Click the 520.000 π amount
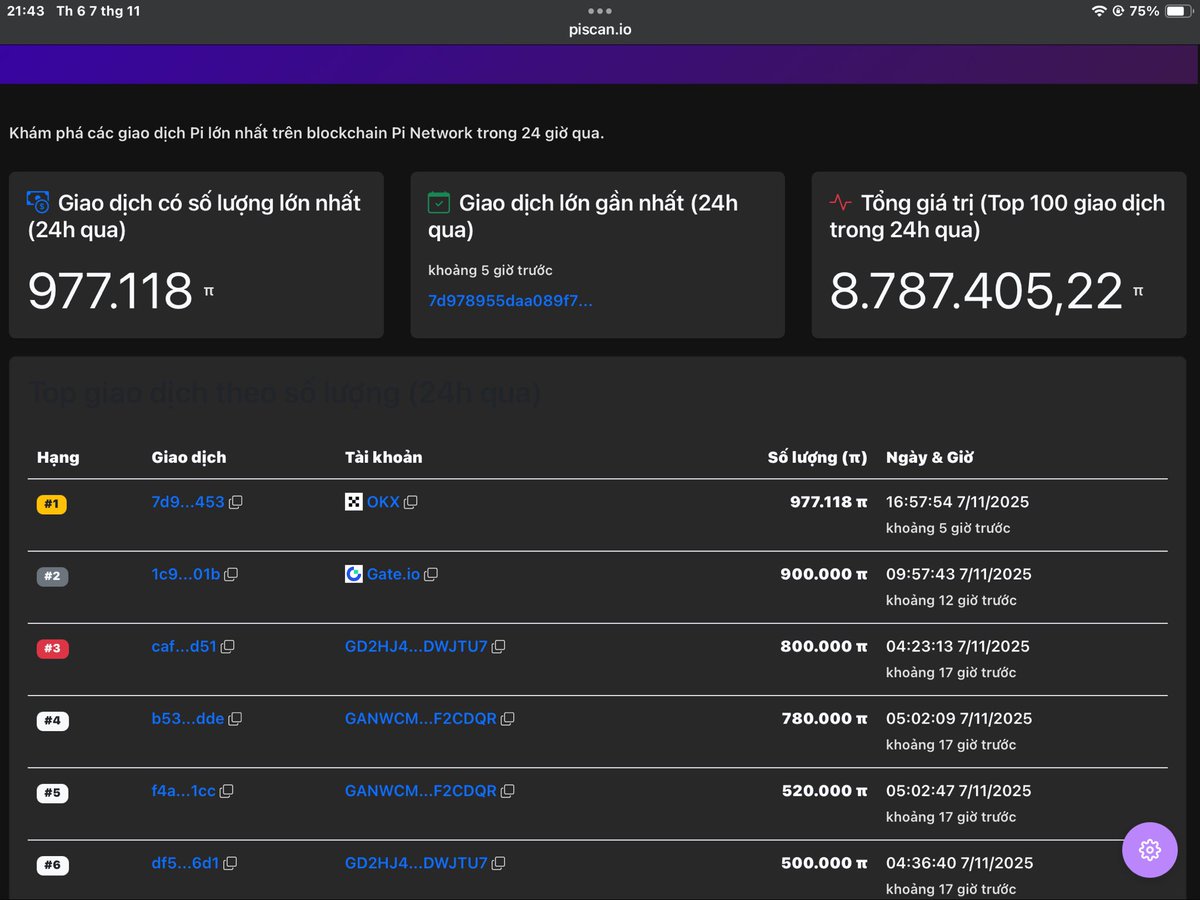 pos(825,790)
